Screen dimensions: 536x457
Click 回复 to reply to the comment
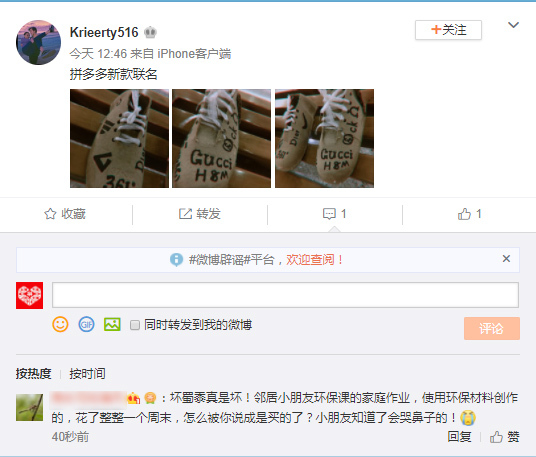point(459,437)
